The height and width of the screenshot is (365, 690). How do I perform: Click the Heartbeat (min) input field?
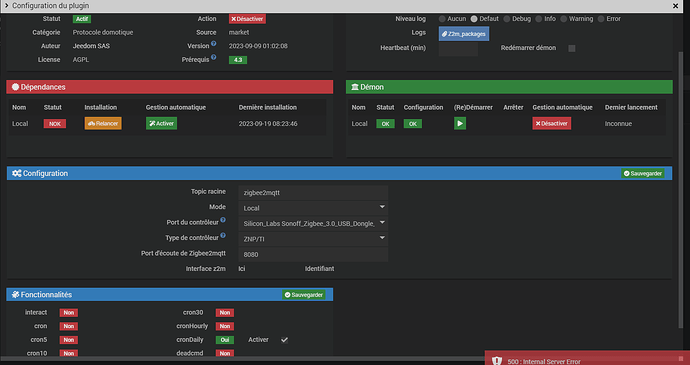coord(458,48)
